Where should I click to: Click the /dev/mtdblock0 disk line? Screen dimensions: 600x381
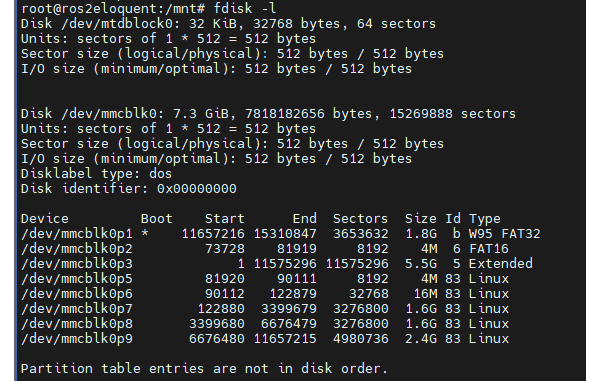coord(228,24)
